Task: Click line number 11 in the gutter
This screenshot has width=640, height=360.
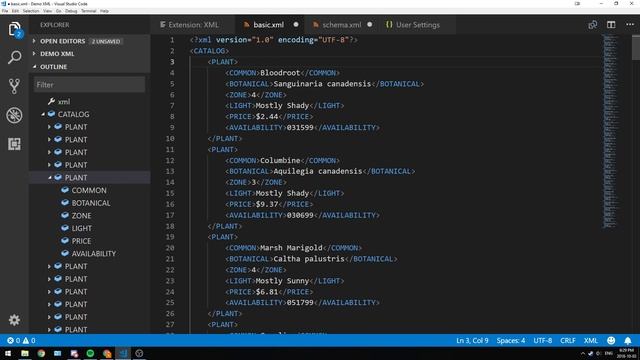Action: coord(170,149)
